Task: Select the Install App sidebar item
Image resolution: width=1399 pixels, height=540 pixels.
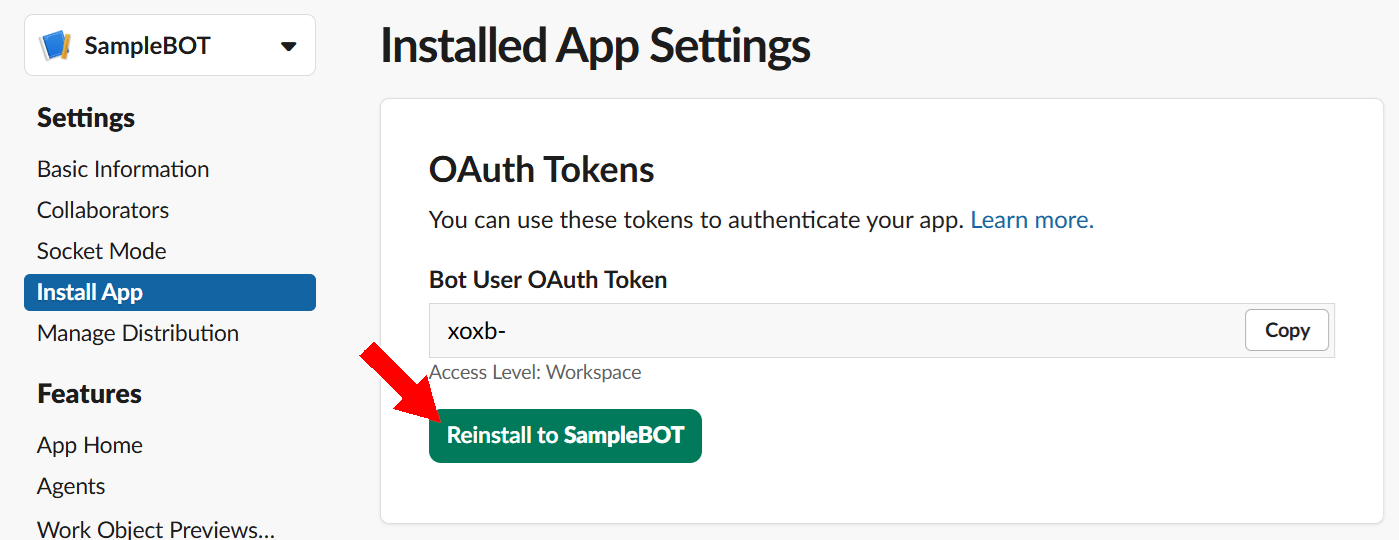Action: tap(170, 292)
